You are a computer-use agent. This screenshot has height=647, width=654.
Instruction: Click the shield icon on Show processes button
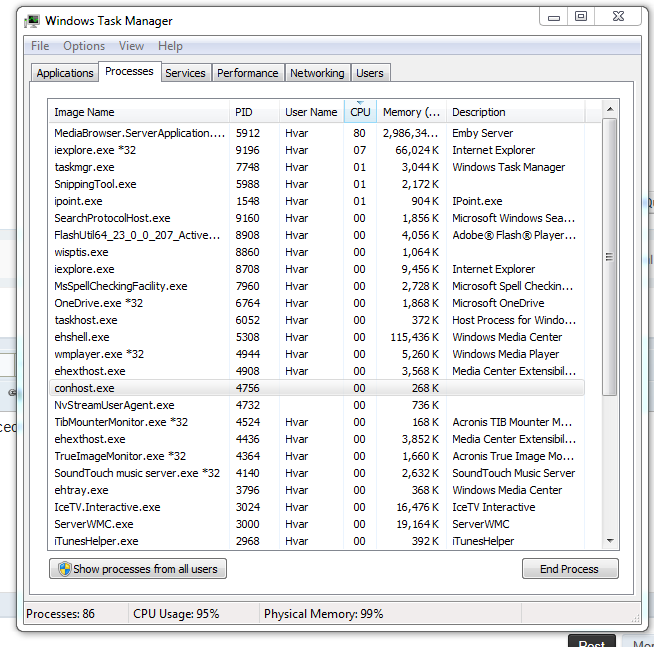(x=64, y=569)
